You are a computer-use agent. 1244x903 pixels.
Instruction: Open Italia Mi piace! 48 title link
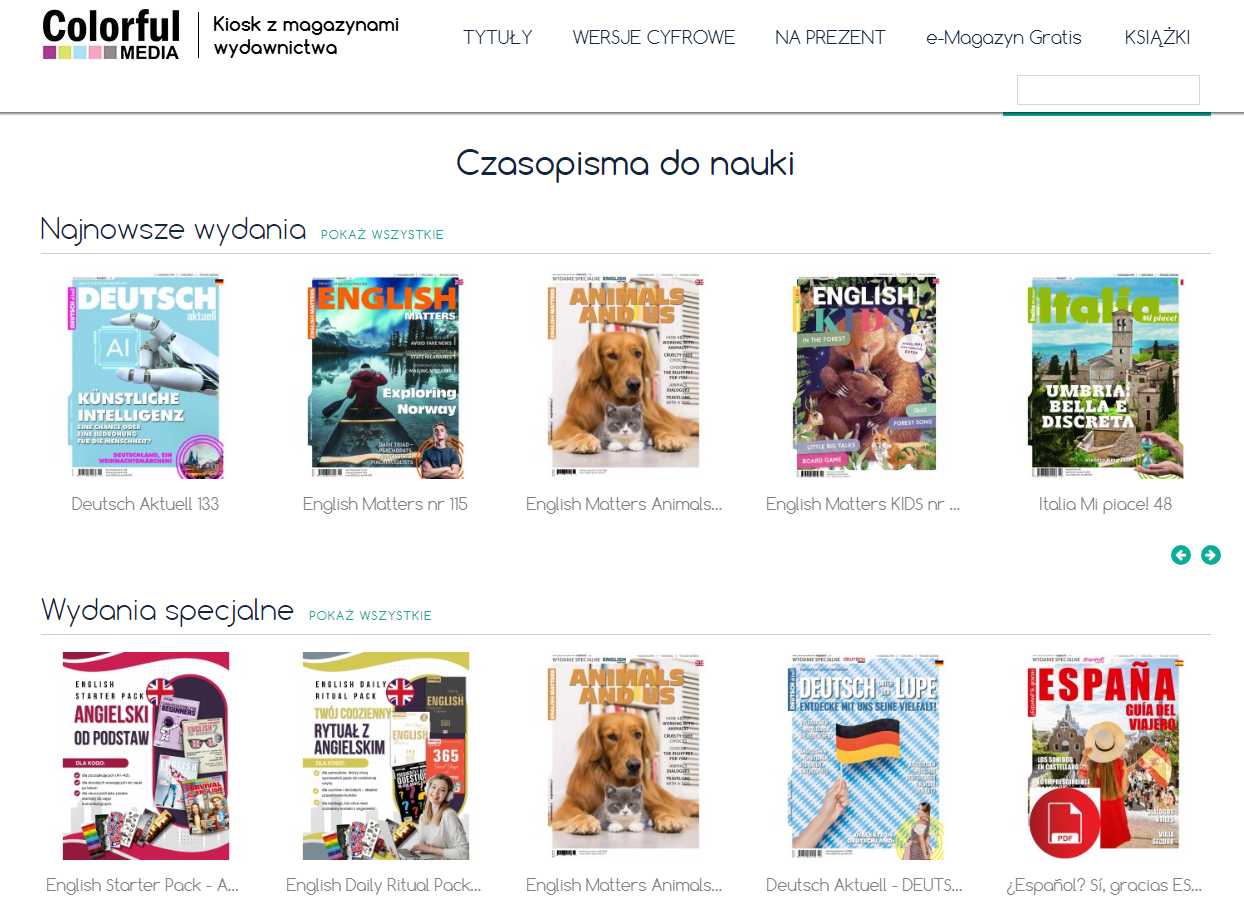1105,504
